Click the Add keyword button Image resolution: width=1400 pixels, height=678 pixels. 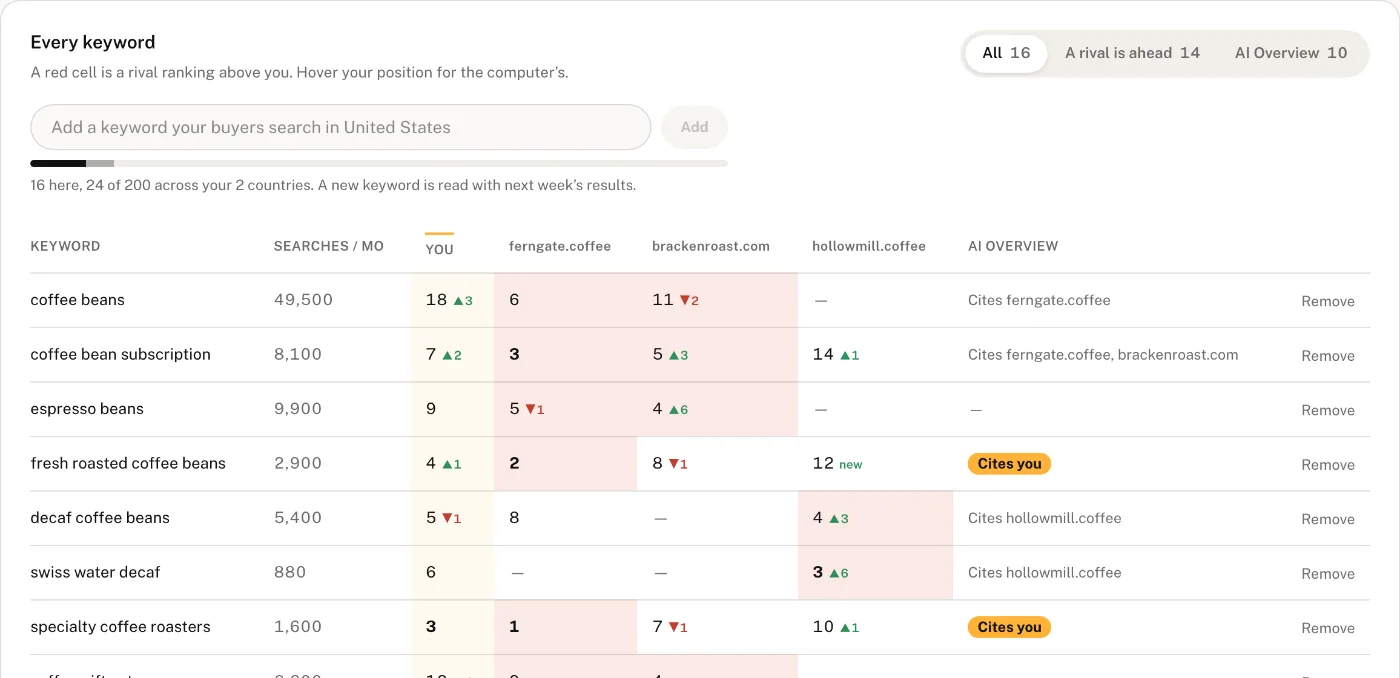point(694,127)
